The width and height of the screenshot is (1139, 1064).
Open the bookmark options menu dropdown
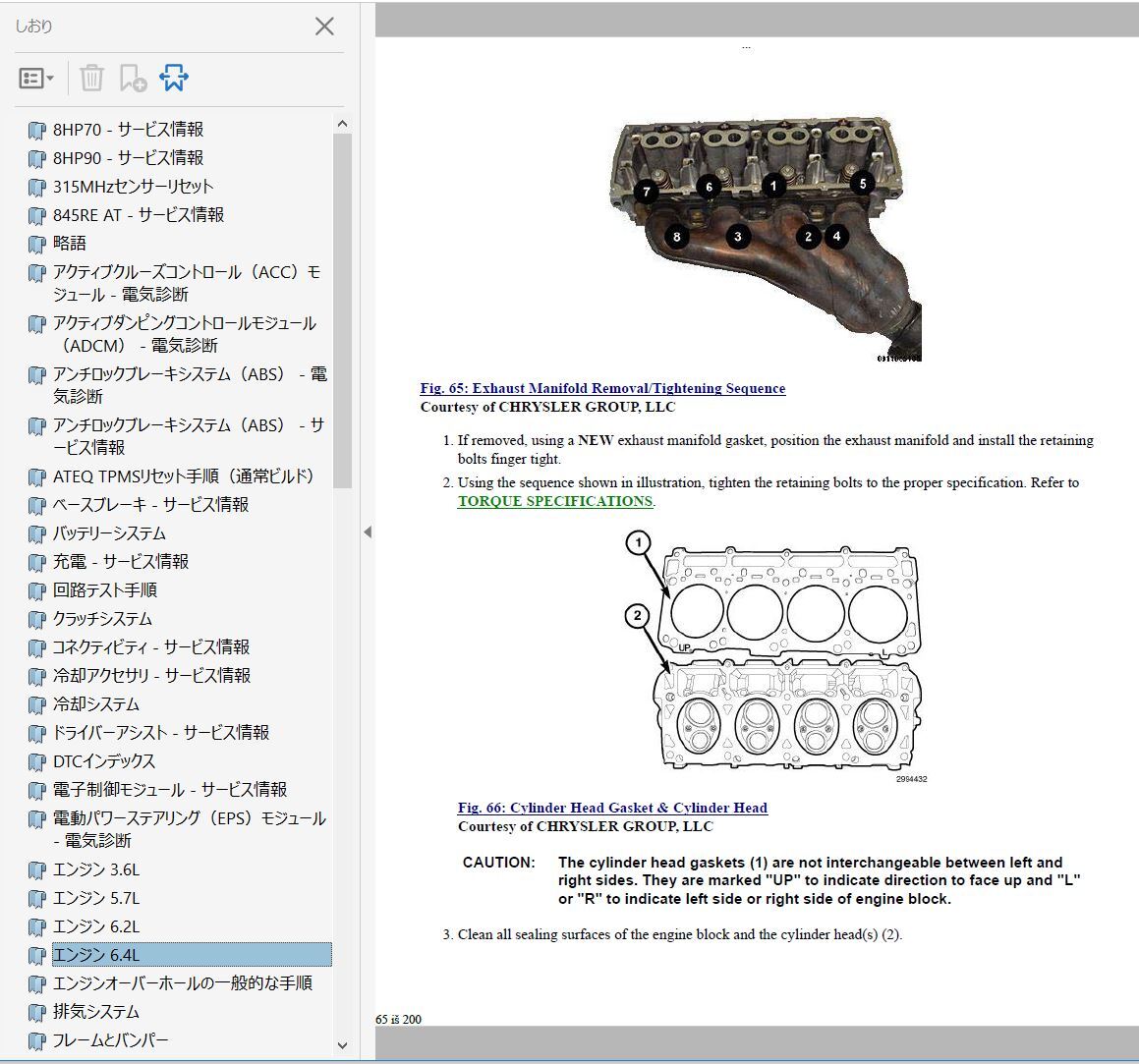pyautogui.click(x=36, y=79)
